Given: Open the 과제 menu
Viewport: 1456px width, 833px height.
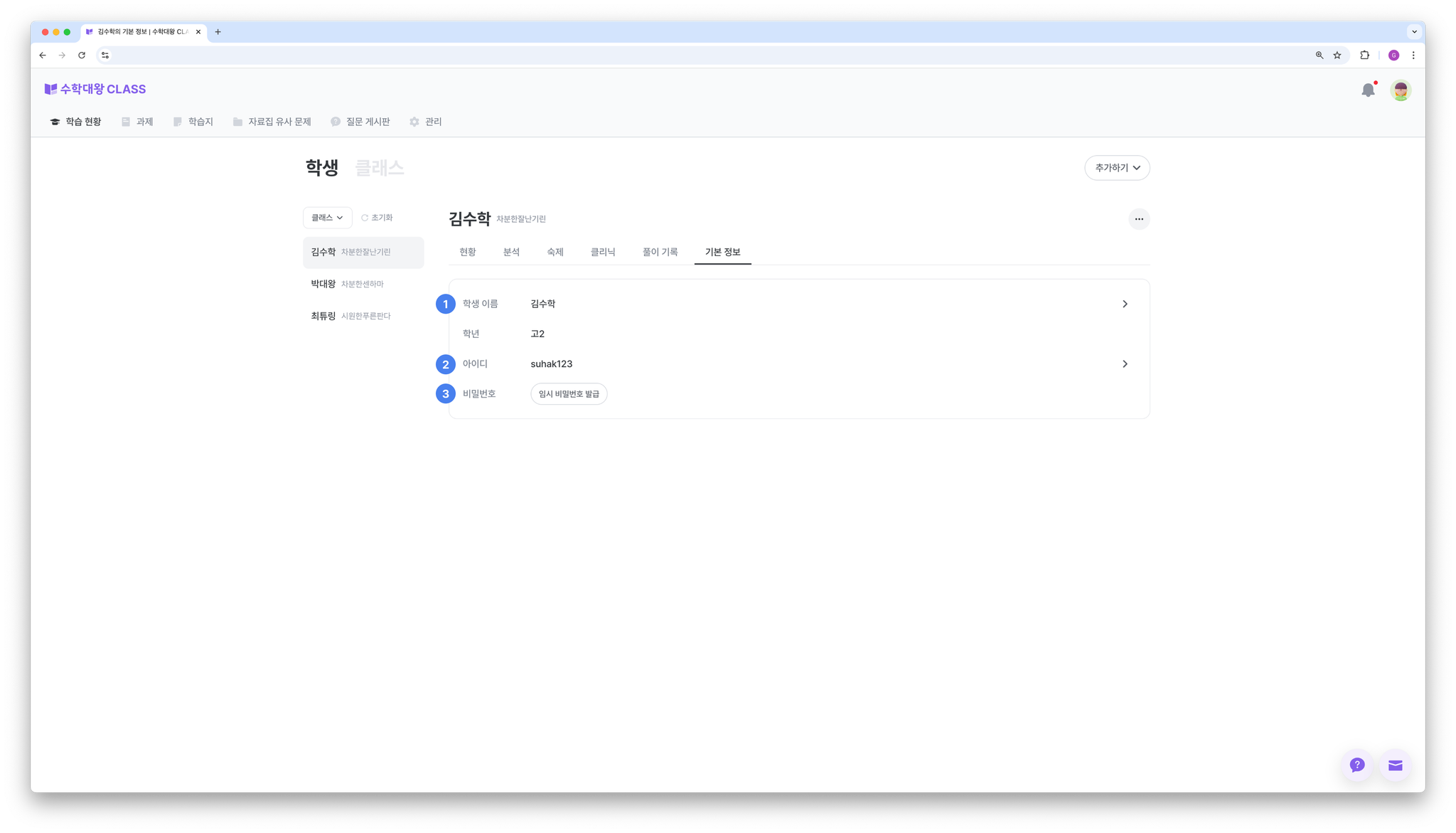Looking at the screenshot, I should pyautogui.click(x=137, y=122).
